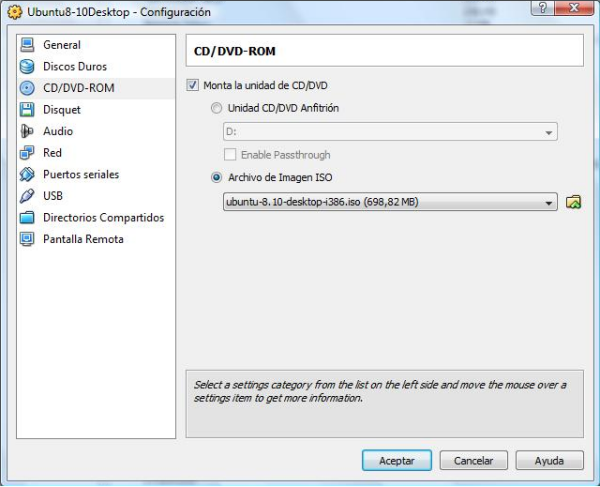Select the Discos Duros hard disk icon
This screenshot has height=487, width=600.
27,67
